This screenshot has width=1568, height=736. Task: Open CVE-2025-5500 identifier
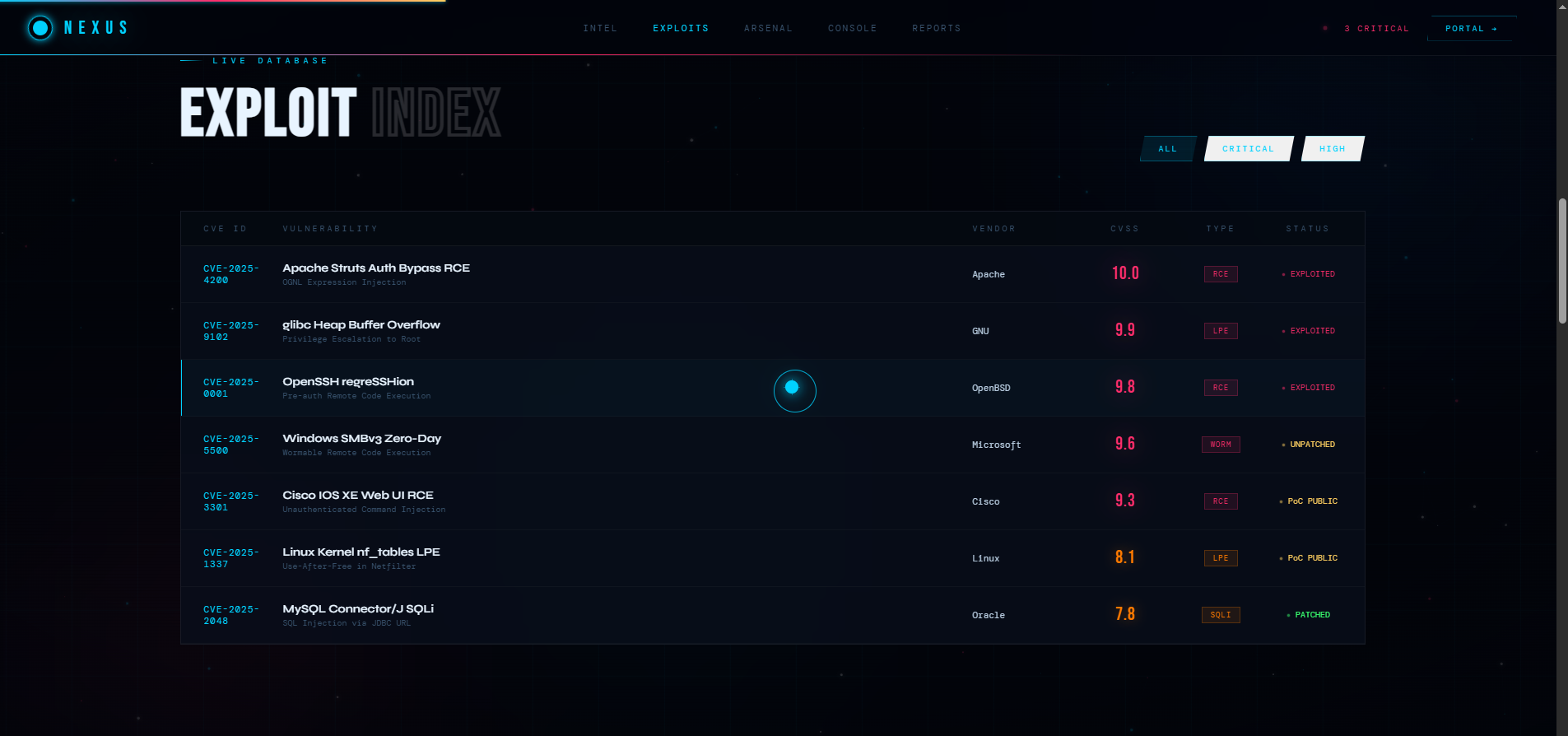[x=231, y=445]
